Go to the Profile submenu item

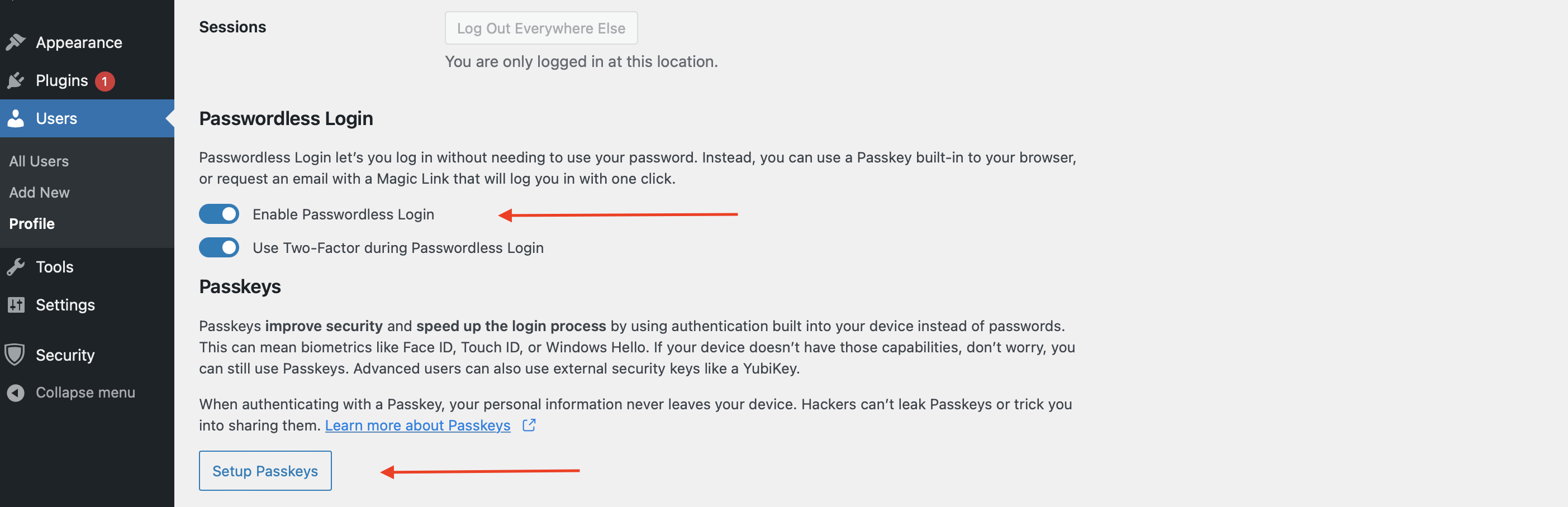[32, 224]
